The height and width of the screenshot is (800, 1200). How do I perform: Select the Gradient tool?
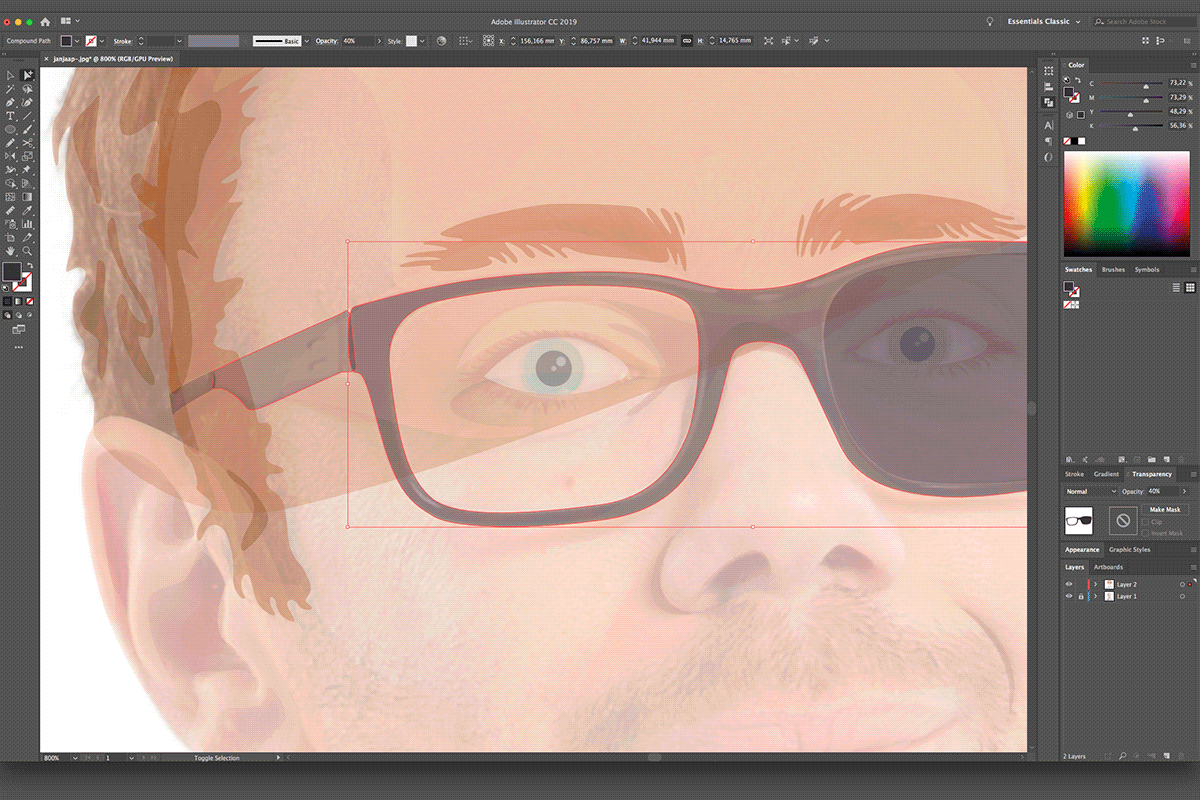coord(27,196)
